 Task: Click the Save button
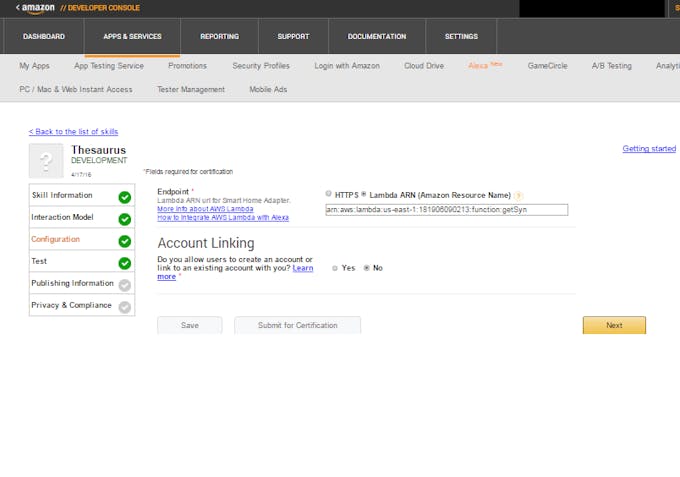click(190, 325)
